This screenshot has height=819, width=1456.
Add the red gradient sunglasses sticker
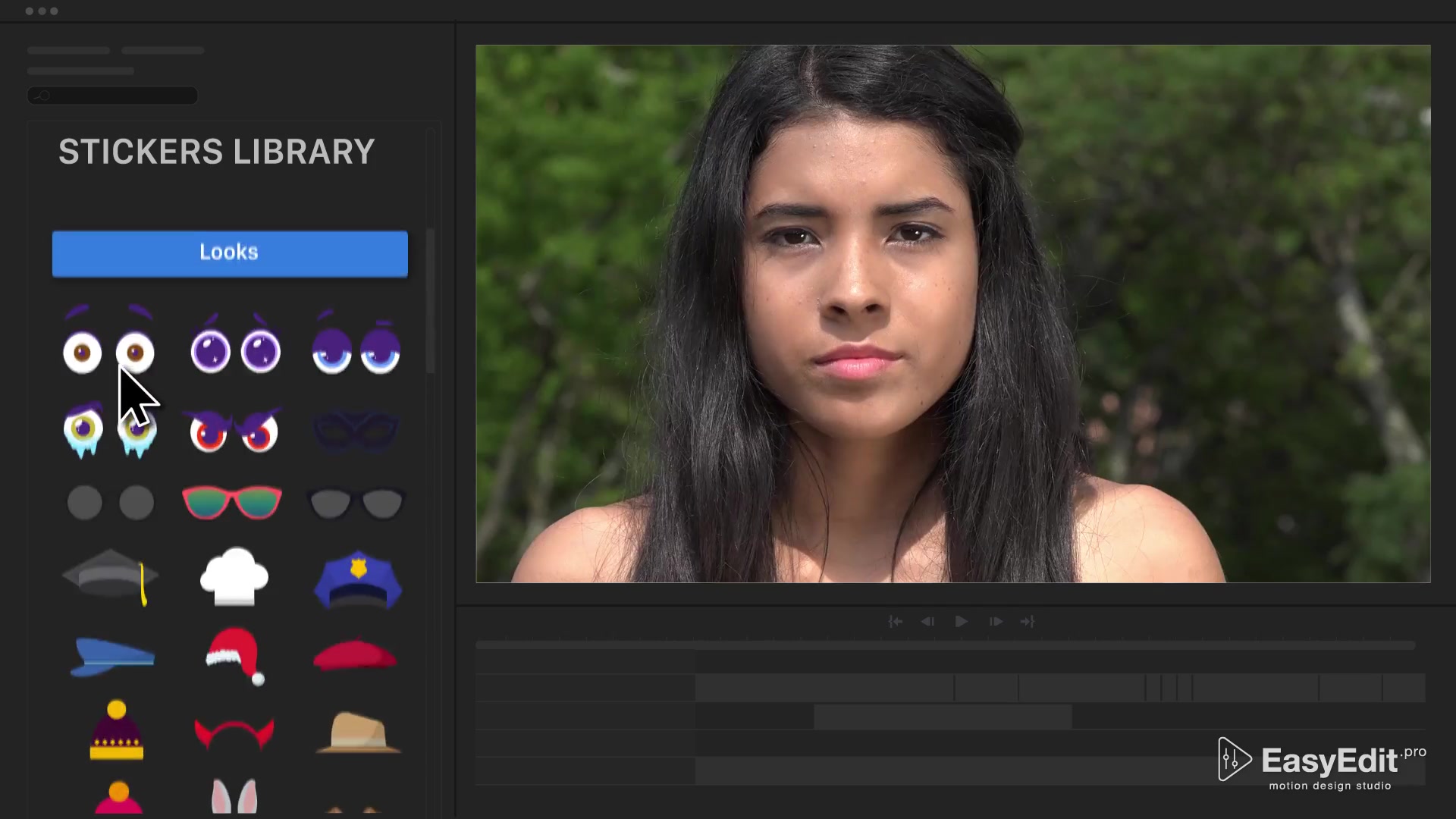(x=232, y=502)
